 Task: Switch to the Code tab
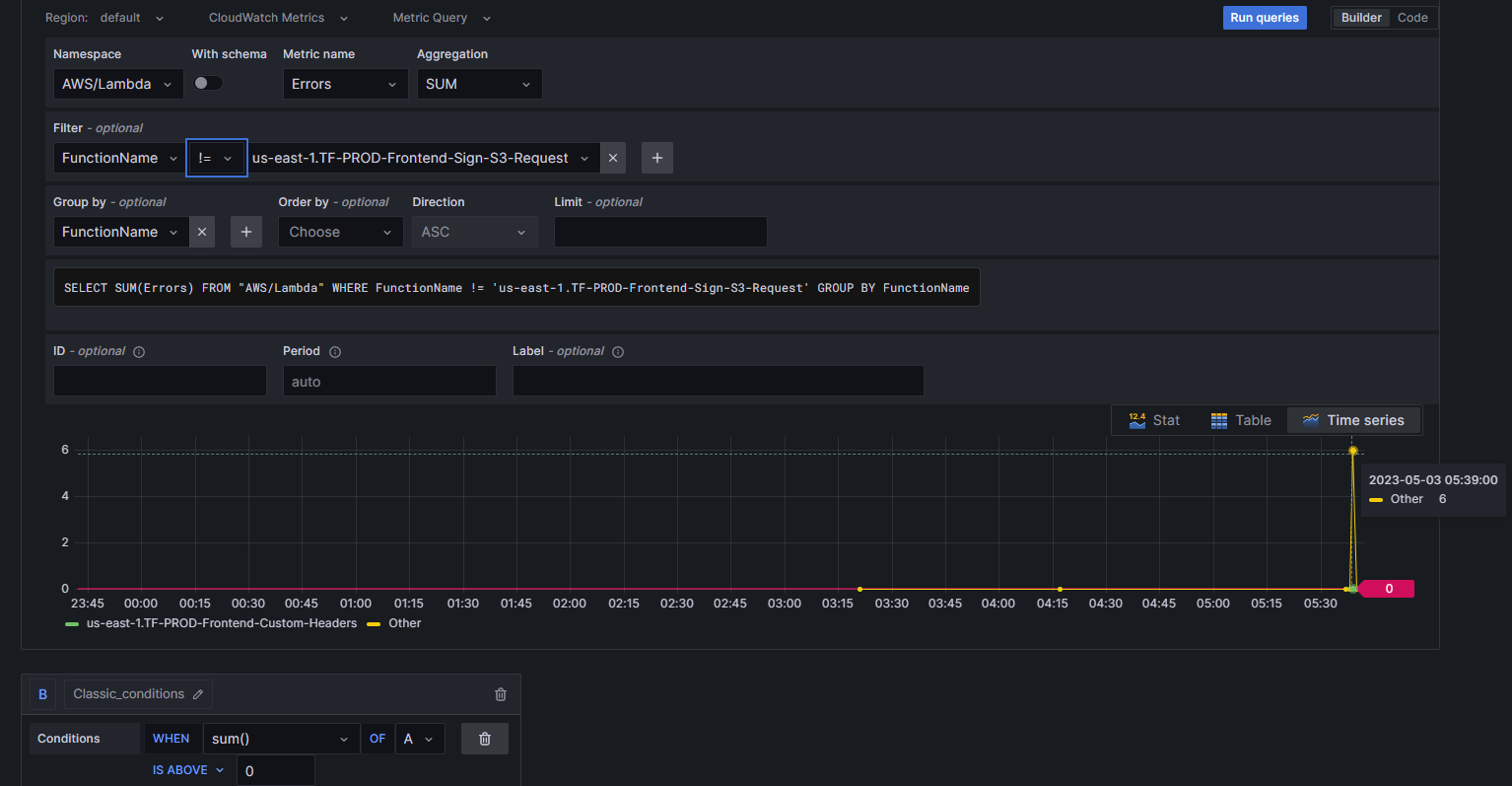tap(1411, 17)
